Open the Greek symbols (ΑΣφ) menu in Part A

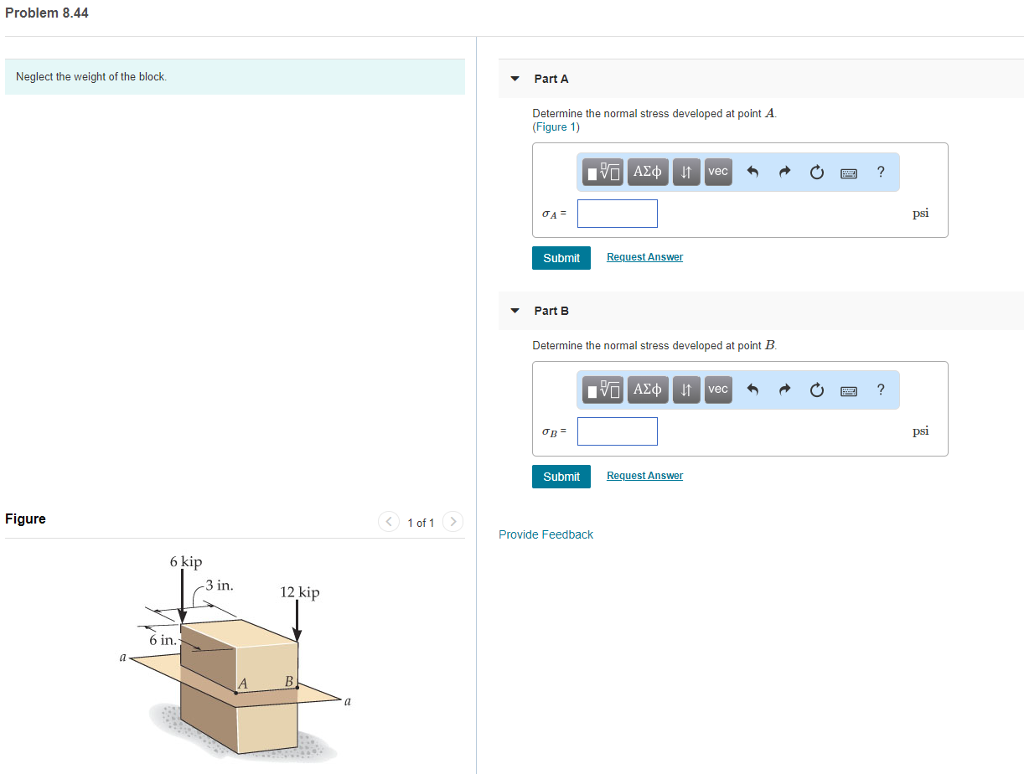coord(647,171)
